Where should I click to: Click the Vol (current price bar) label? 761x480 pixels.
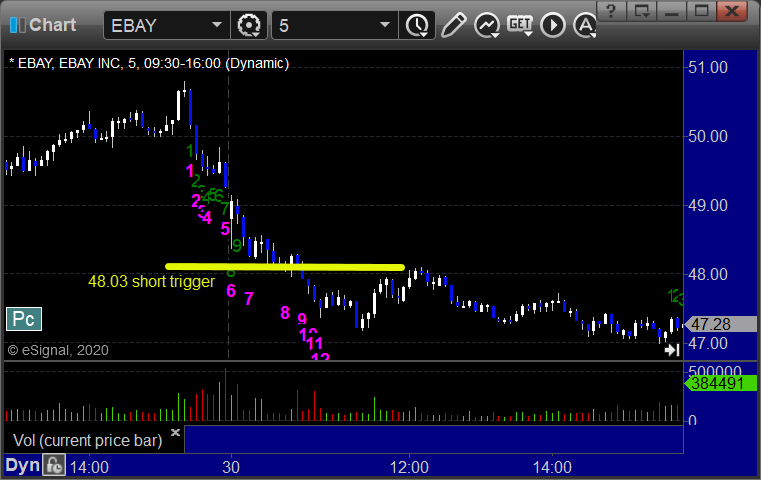(x=87, y=440)
